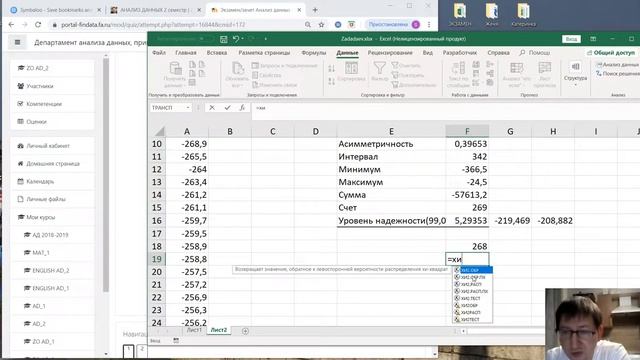Choose ХИ2.РАСП from autocomplete list

point(473,284)
